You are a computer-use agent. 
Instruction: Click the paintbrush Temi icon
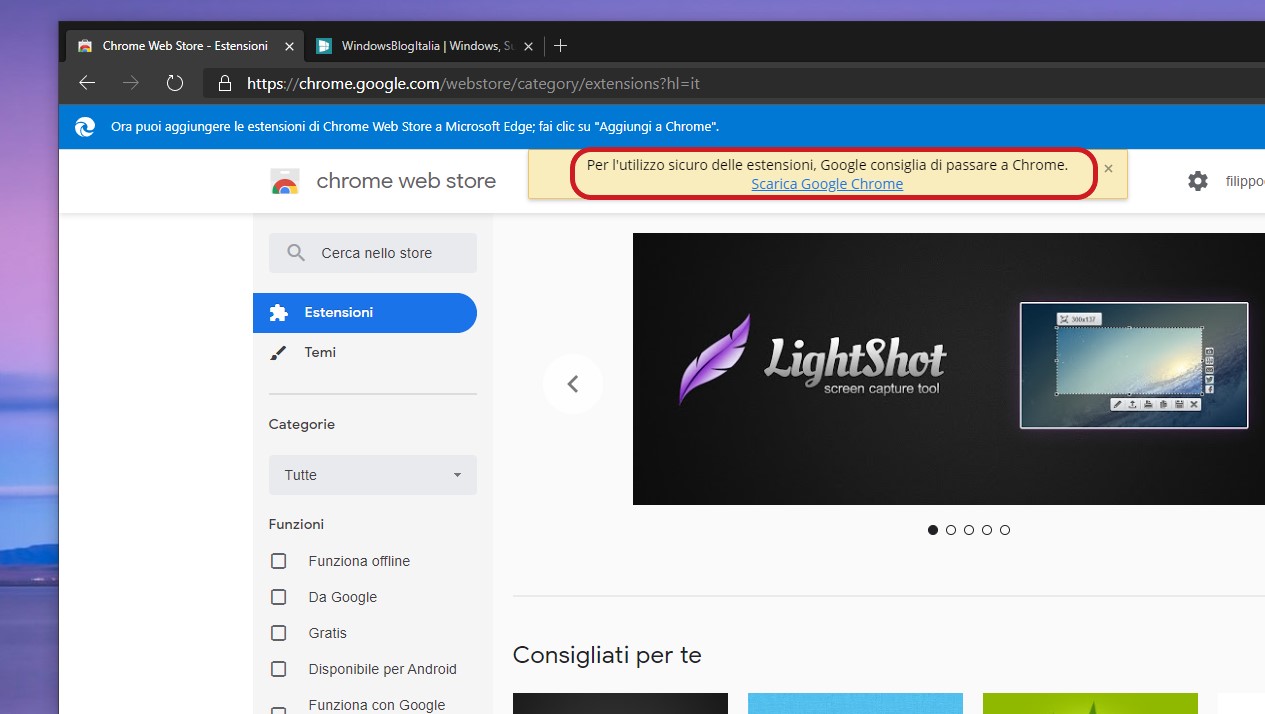click(x=279, y=353)
